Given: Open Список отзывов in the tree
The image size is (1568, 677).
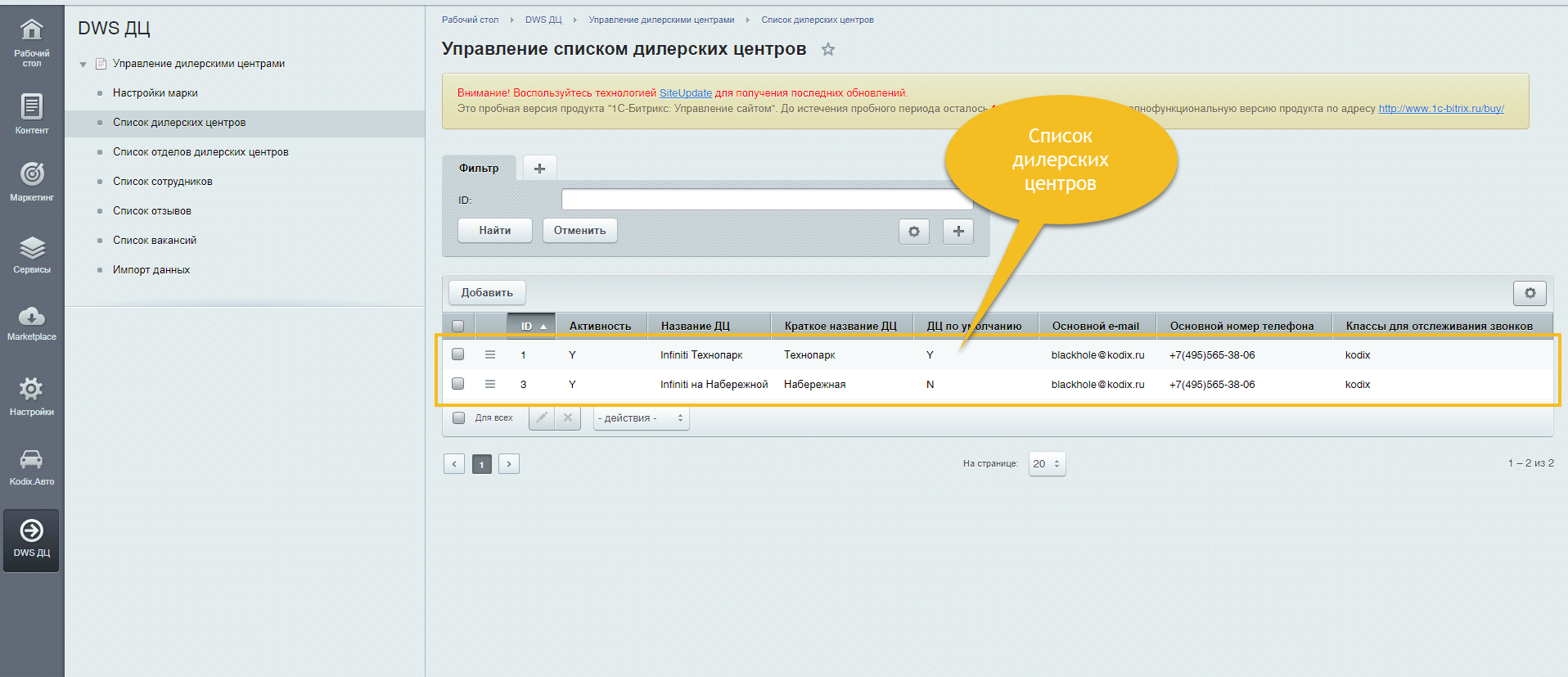Looking at the screenshot, I should pos(152,211).
